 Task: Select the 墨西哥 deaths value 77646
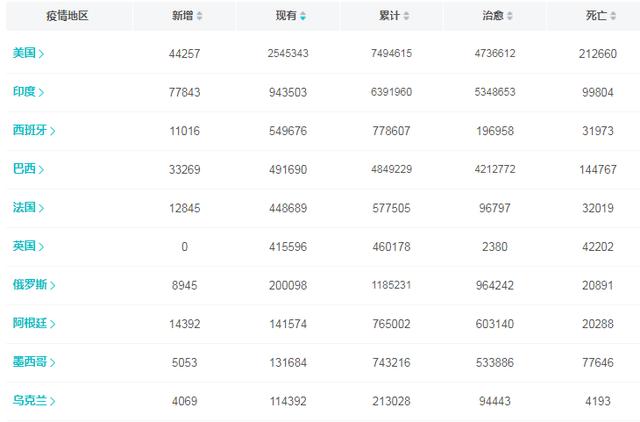pos(598,363)
